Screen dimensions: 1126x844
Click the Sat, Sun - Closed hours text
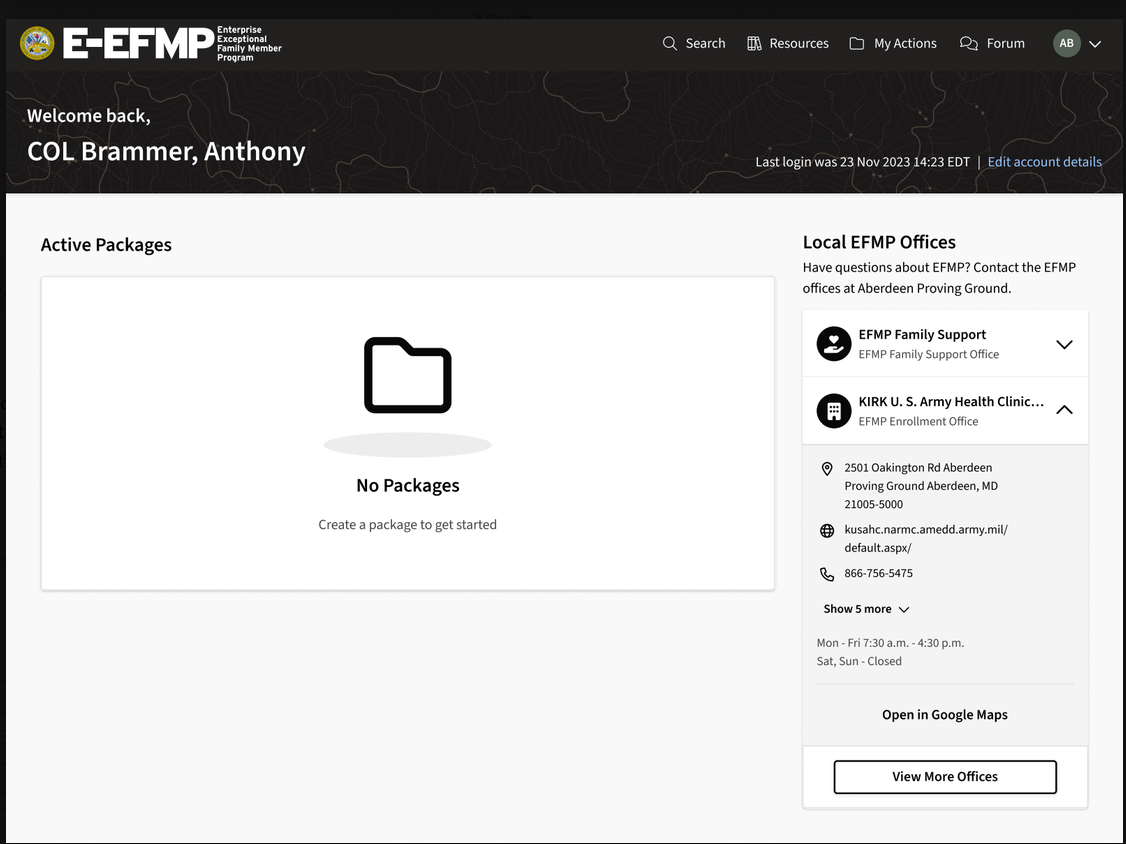point(859,661)
